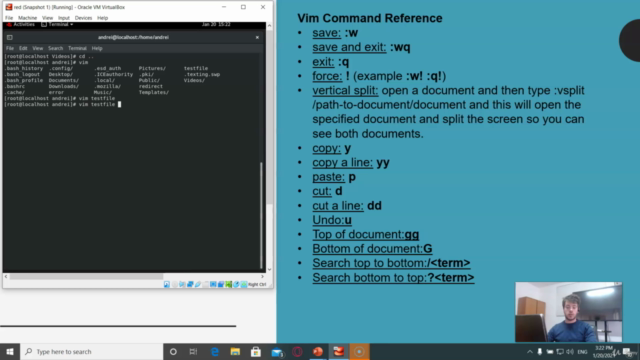Open terminal View menu
640x360 pixels.
click(38, 48)
